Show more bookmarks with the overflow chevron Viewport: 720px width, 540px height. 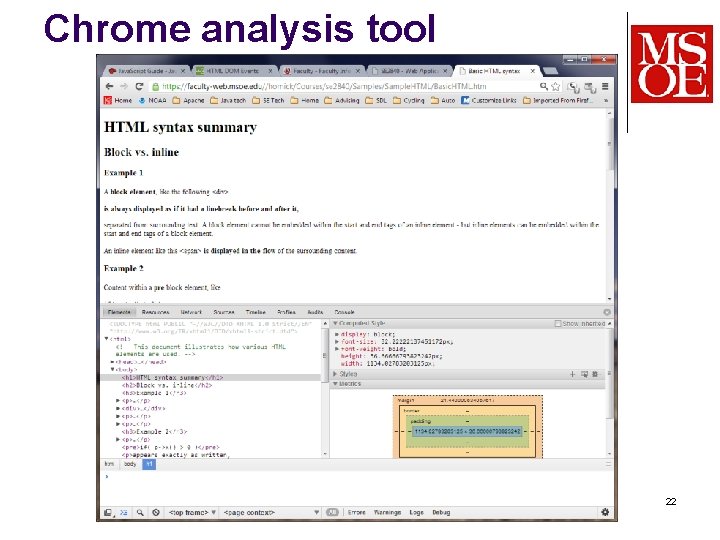click(x=606, y=100)
